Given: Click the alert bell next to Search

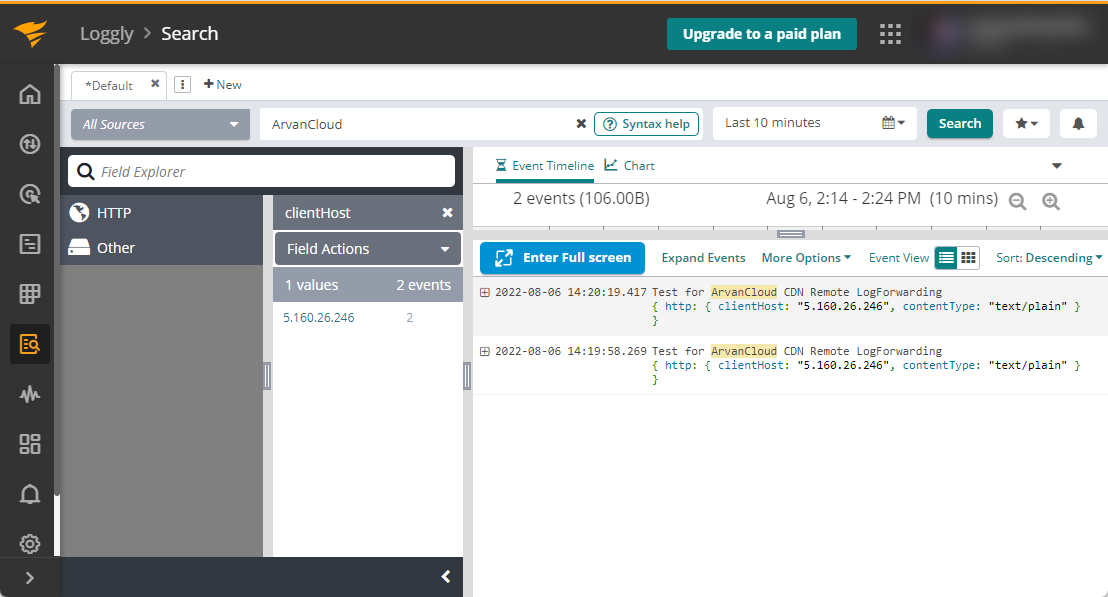Looking at the screenshot, I should [x=1078, y=124].
